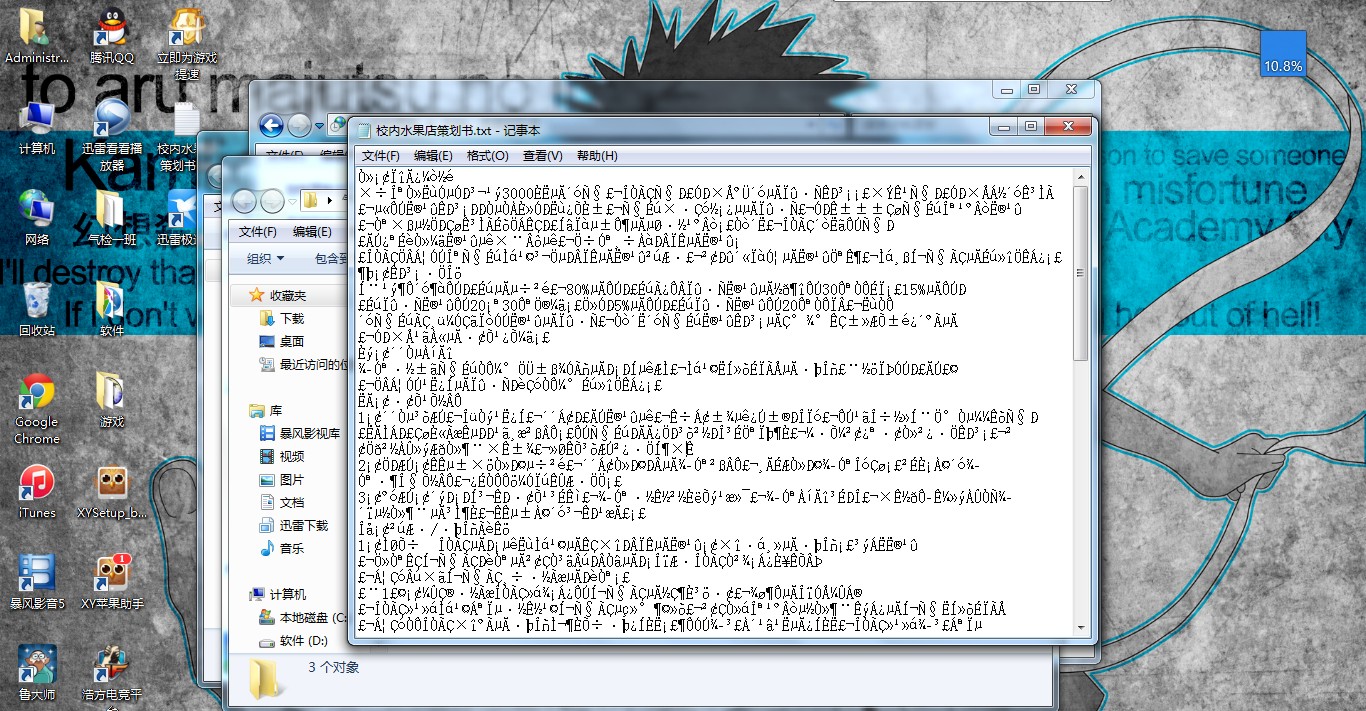The height and width of the screenshot is (711, 1366).
Task: Click the breadcrumb arrow beside the folder icon
Action: pos(329,201)
